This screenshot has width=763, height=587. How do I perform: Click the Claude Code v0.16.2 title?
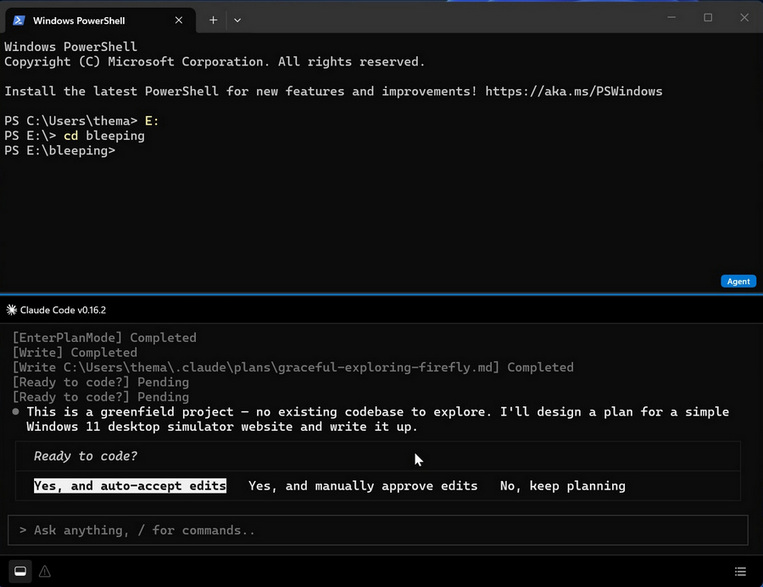[63, 310]
